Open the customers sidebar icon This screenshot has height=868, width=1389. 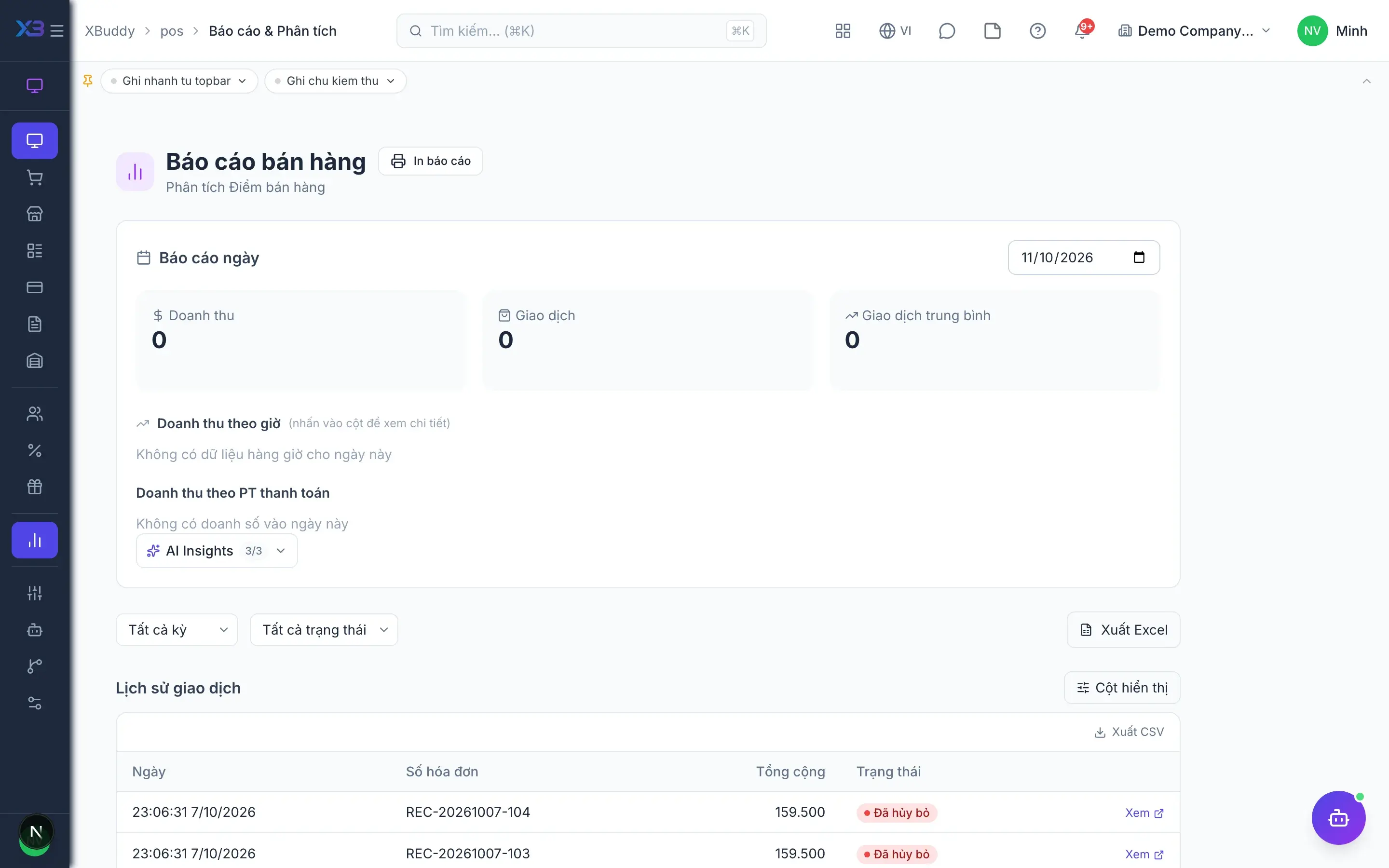(x=34, y=414)
